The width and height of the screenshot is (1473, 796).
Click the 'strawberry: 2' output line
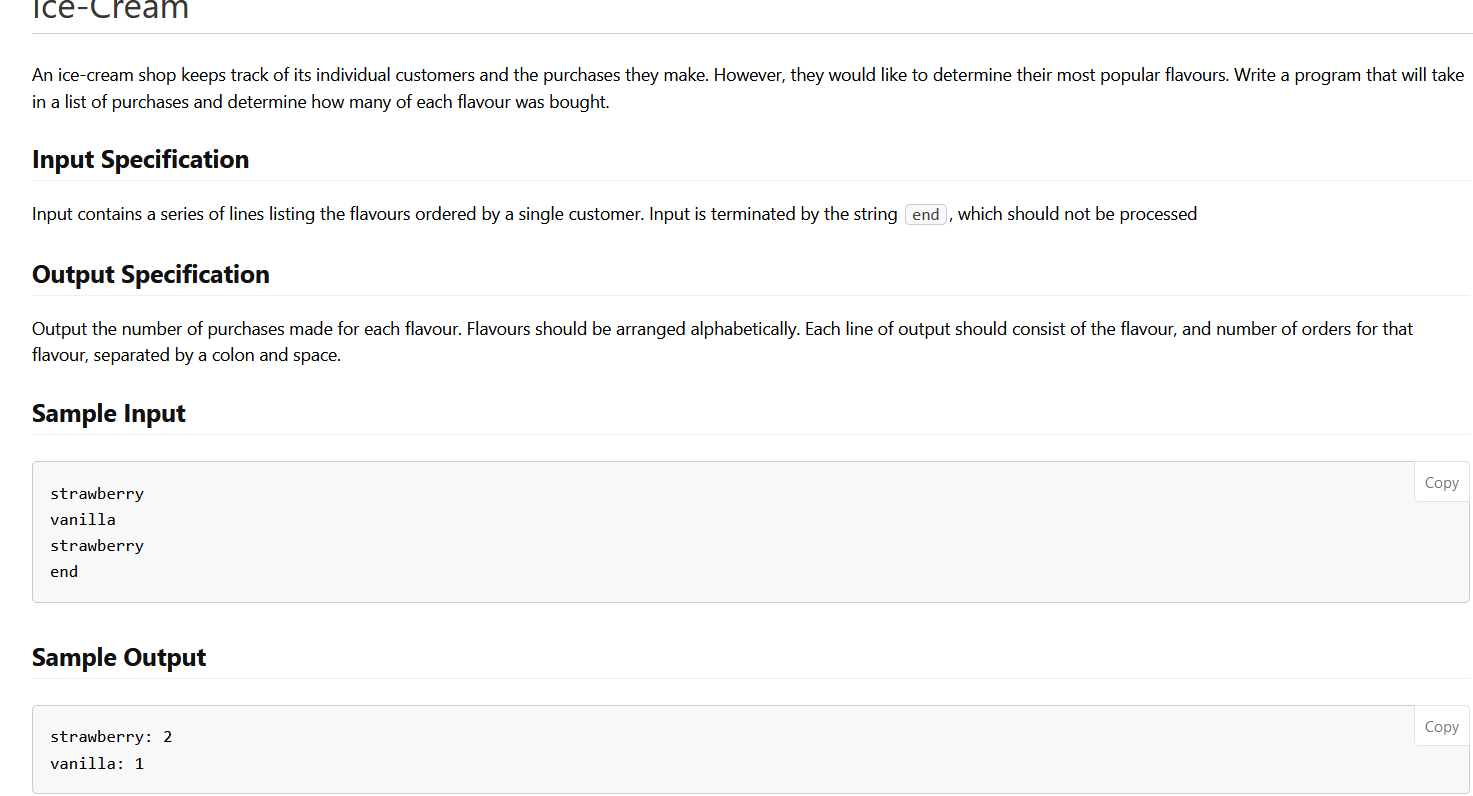click(x=111, y=737)
